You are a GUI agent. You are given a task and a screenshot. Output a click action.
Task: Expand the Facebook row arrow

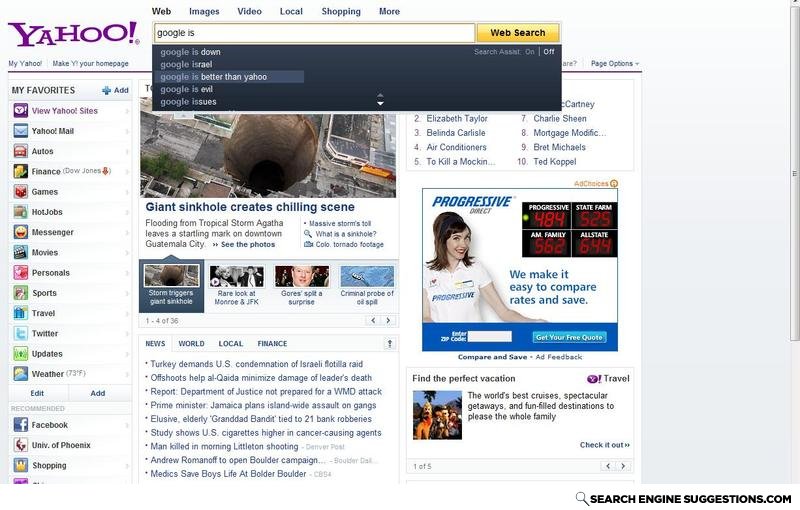(x=127, y=425)
